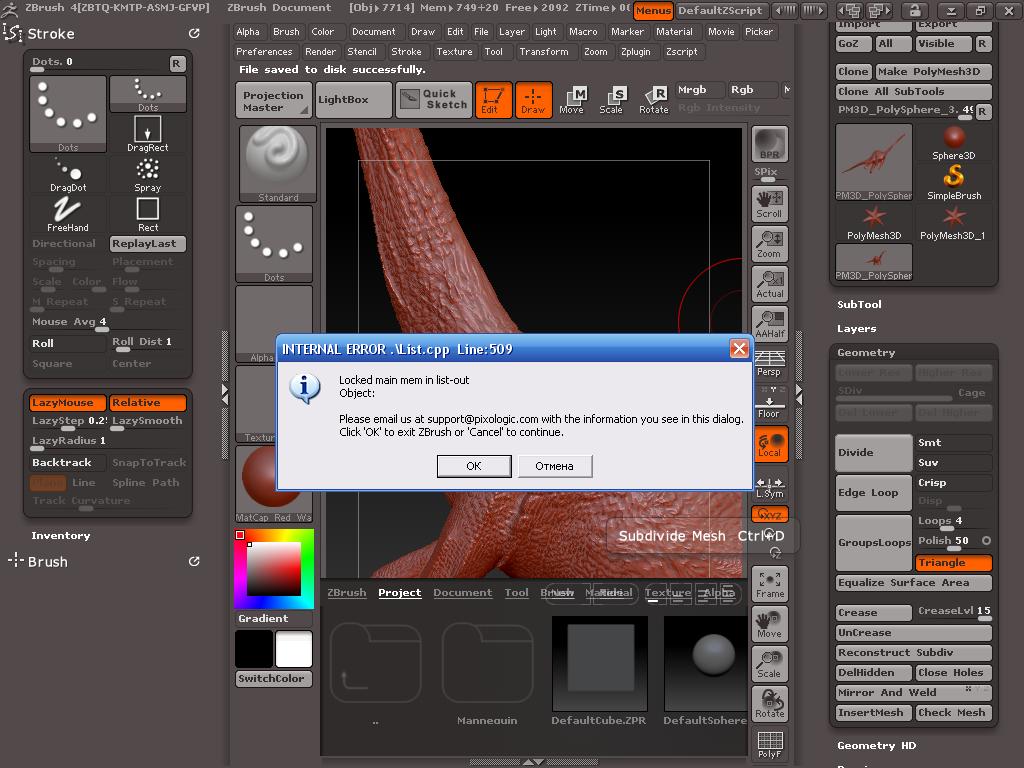Open the Material menu
The image size is (1024, 768).
(675, 31)
